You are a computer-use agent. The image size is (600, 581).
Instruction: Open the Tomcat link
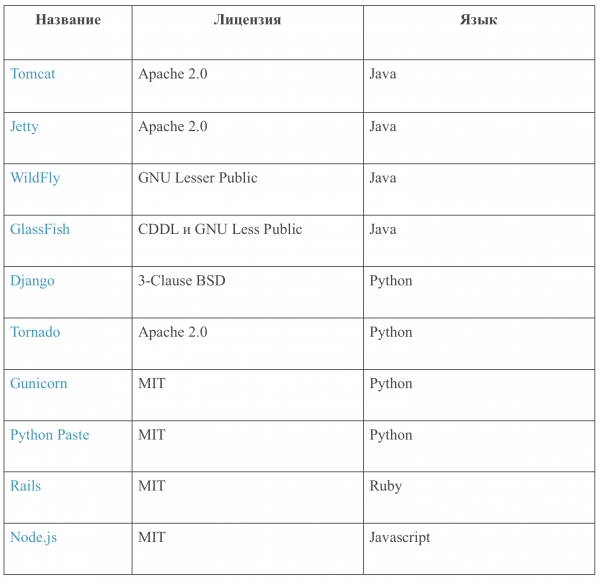[33, 75]
